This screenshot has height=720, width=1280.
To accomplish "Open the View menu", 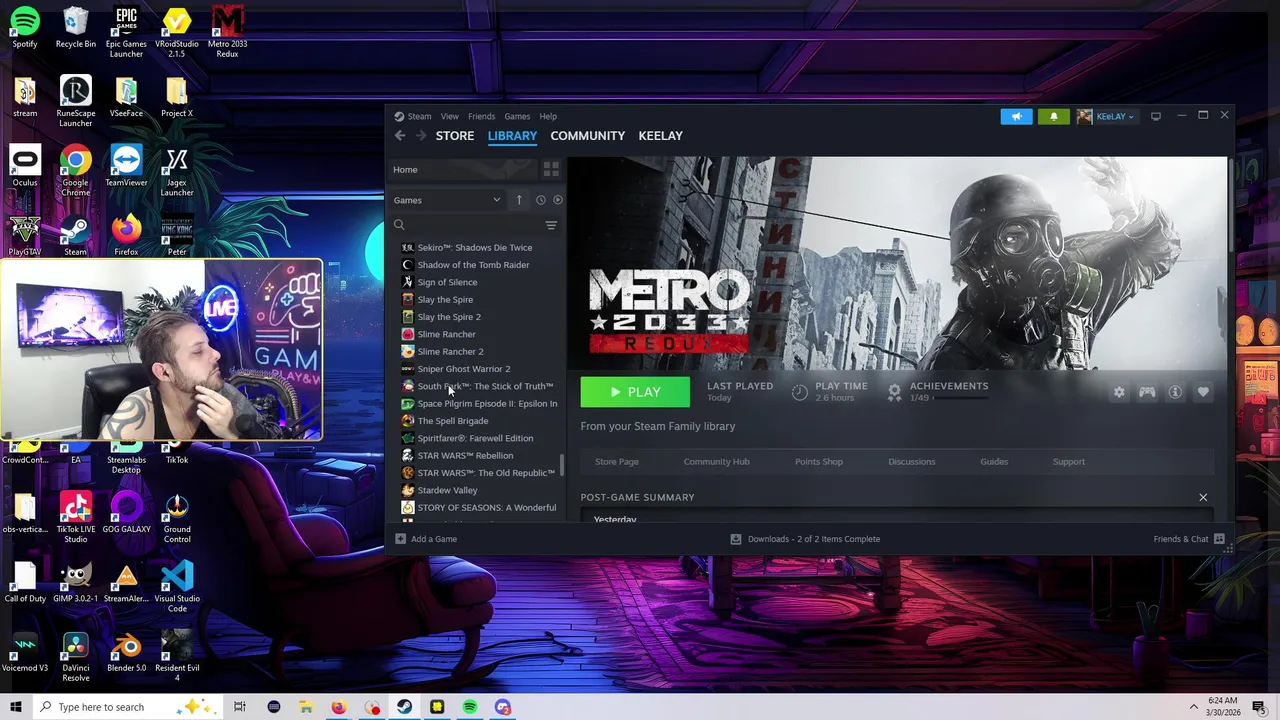I will [x=450, y=116].
